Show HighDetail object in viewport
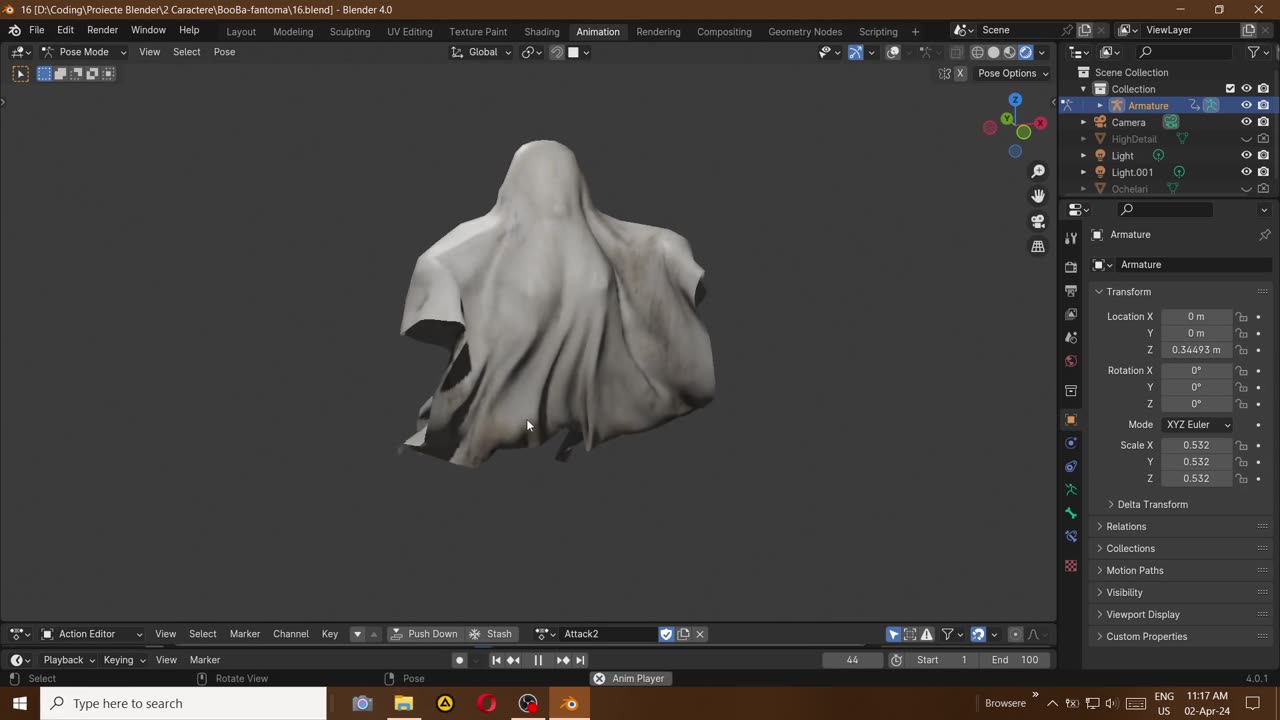This screenshot has height=720, width=1280. pos(1247,139)
